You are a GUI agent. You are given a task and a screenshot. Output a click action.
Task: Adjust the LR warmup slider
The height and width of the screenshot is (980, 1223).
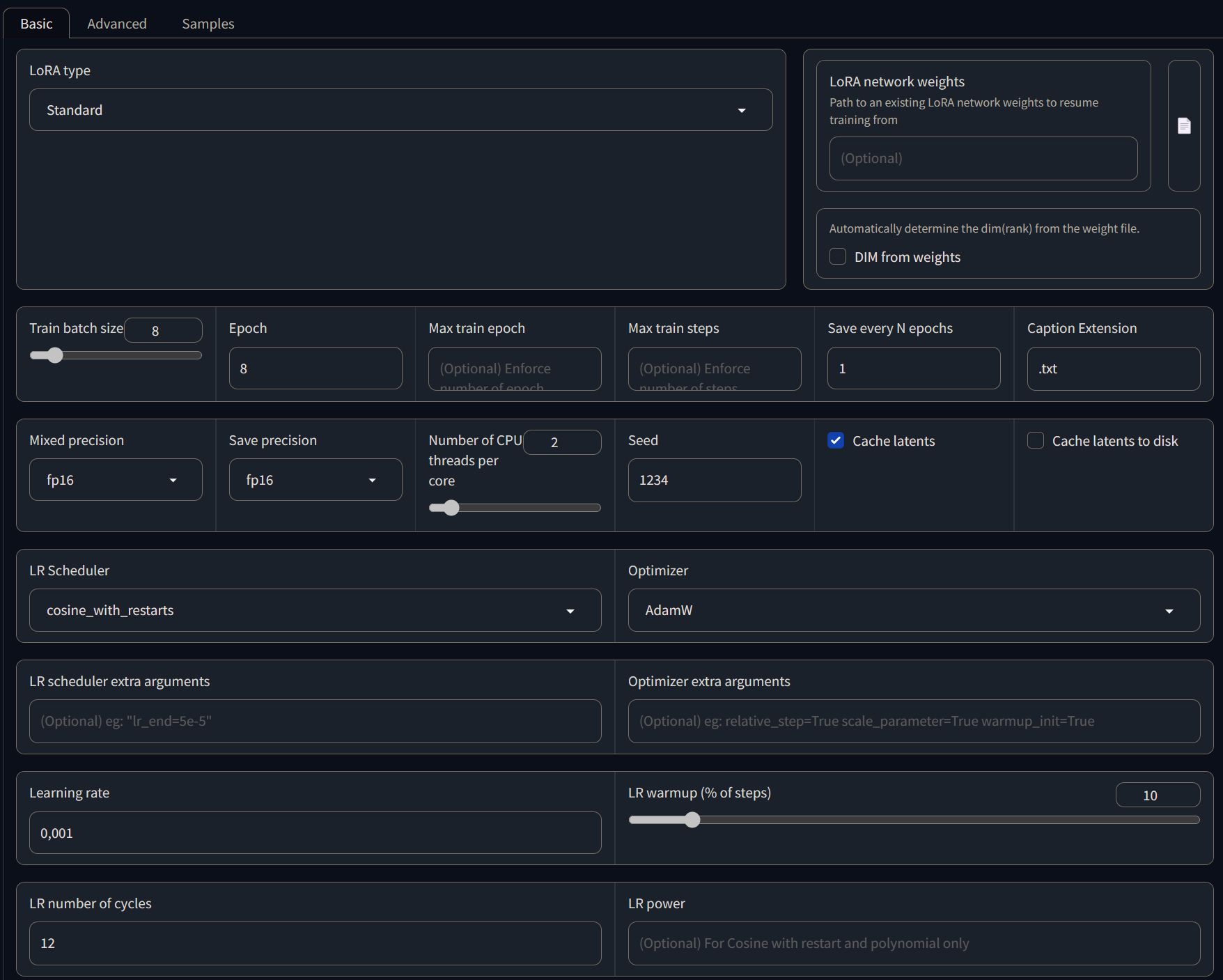(914, 820)
